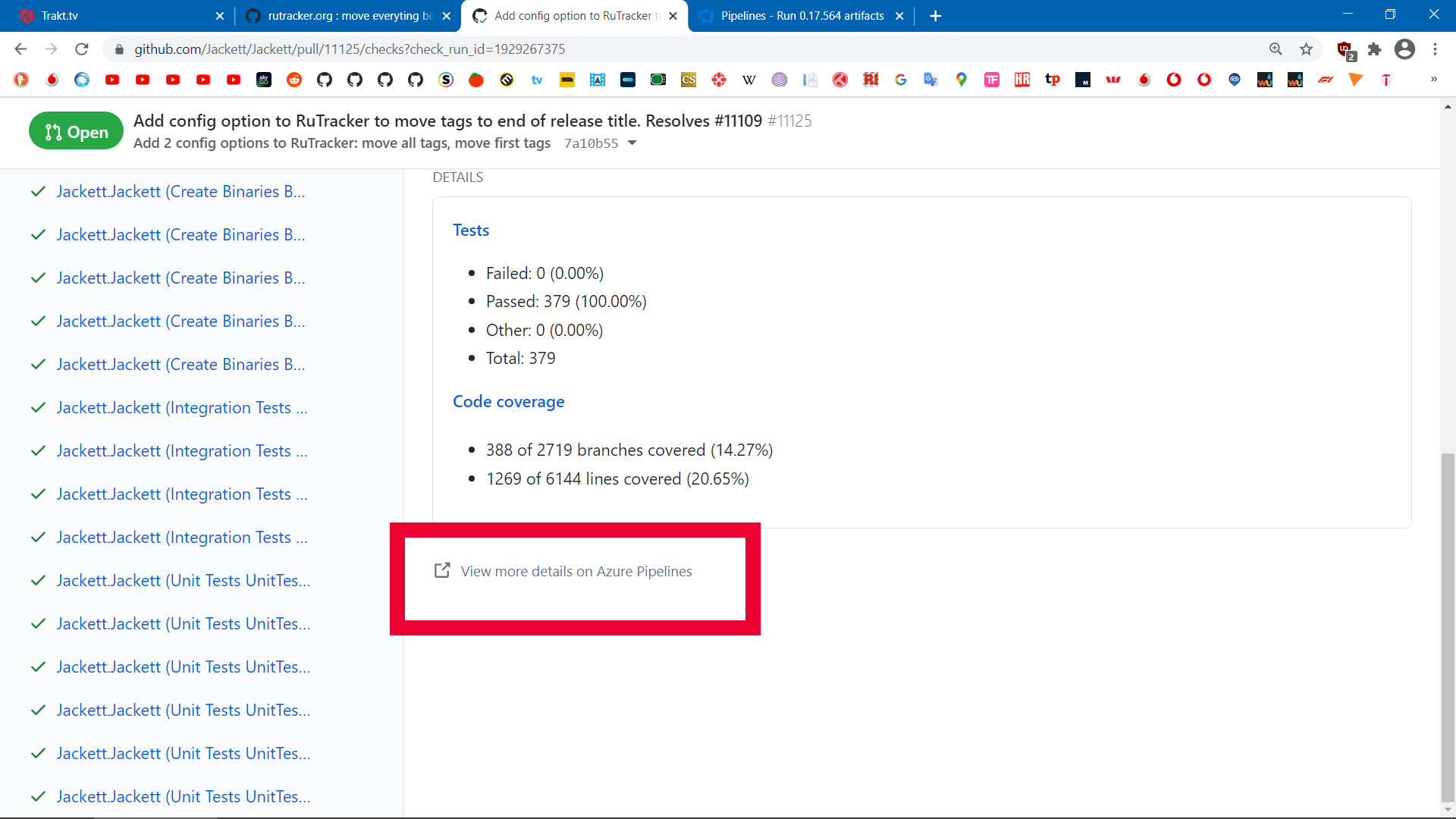The image size is (1456, 819).
Task: Open the IMDb bookmark
Action: [567, 80]
